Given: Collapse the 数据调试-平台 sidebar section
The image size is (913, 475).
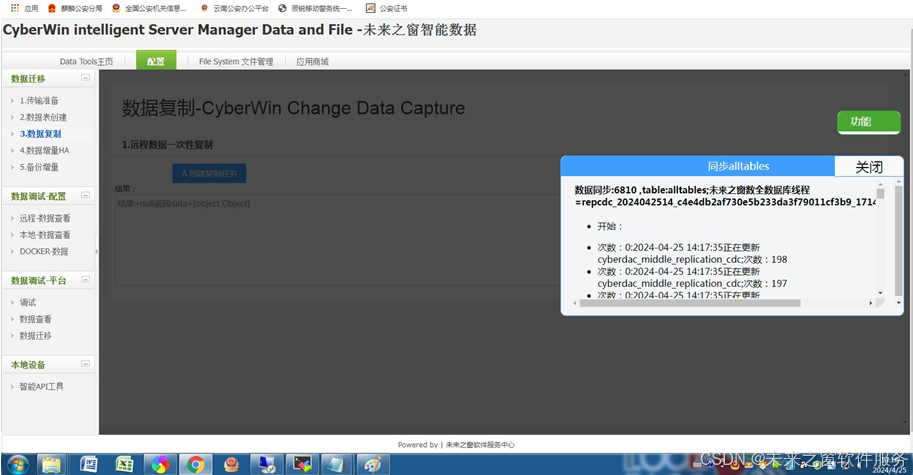Looking at the screenshot, I should [x=86, y=279].
